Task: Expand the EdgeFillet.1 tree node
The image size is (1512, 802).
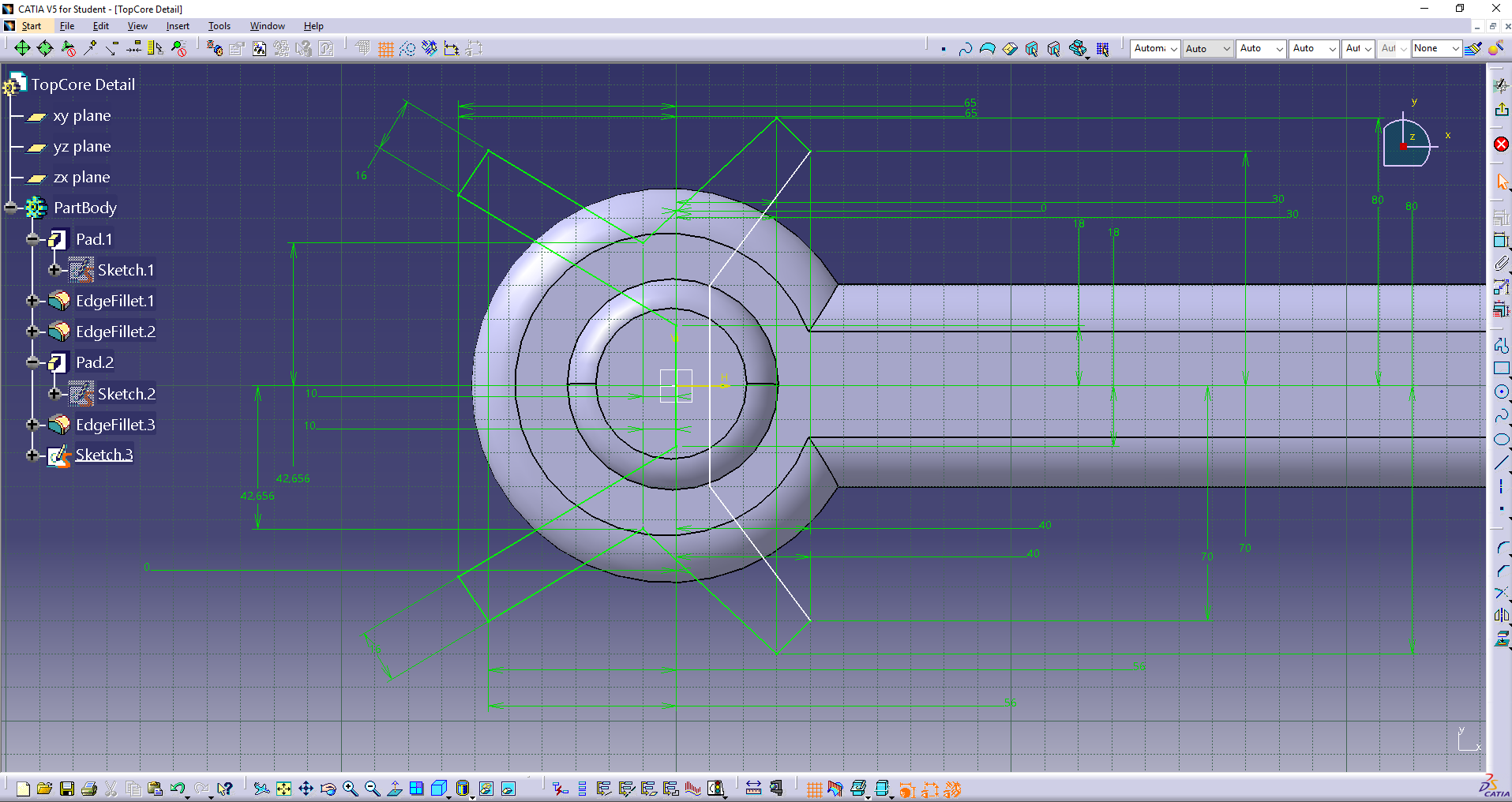Action: [32, 301]
